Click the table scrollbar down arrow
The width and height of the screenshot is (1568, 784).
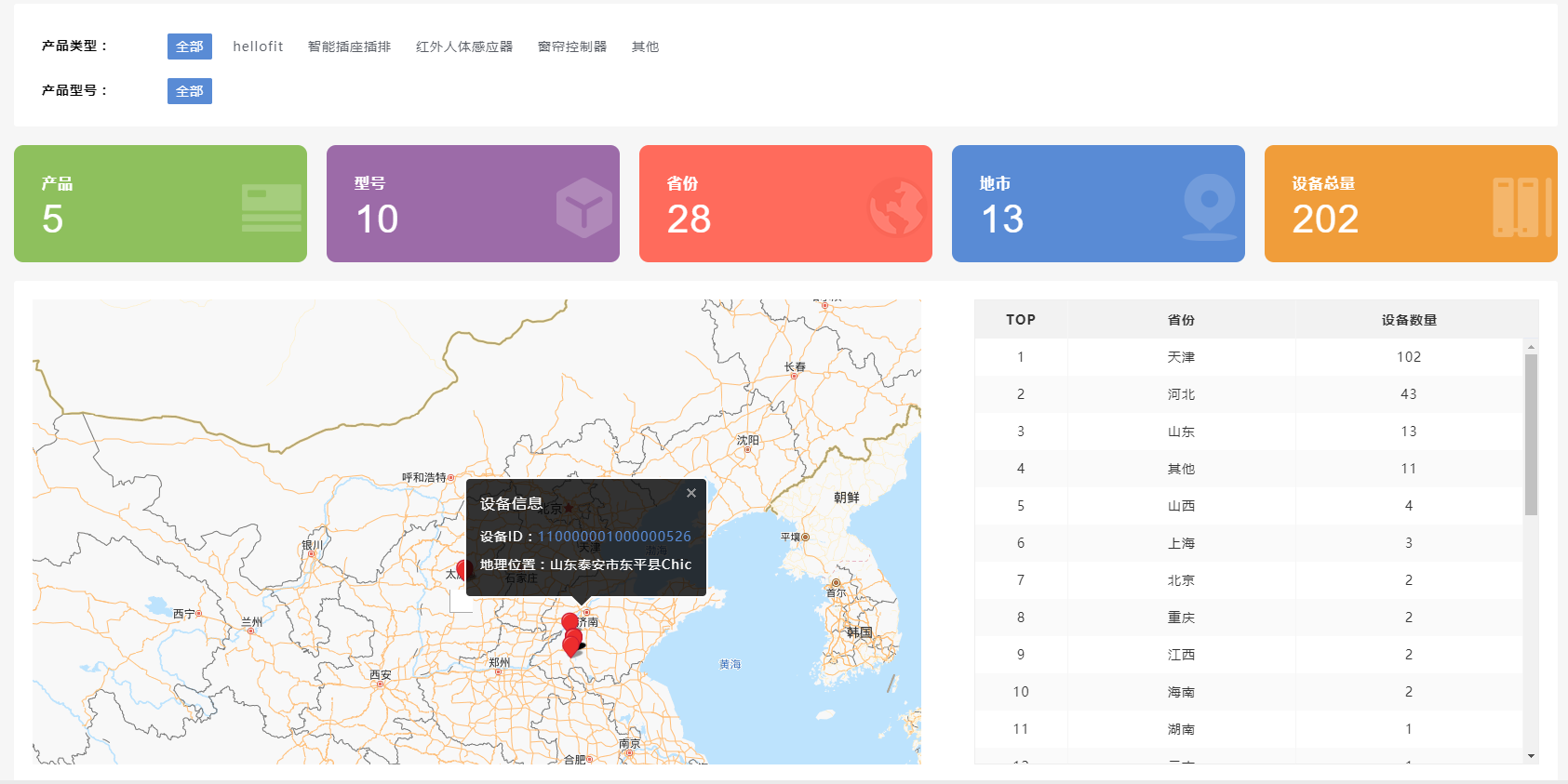click(x=1531, y=756)
